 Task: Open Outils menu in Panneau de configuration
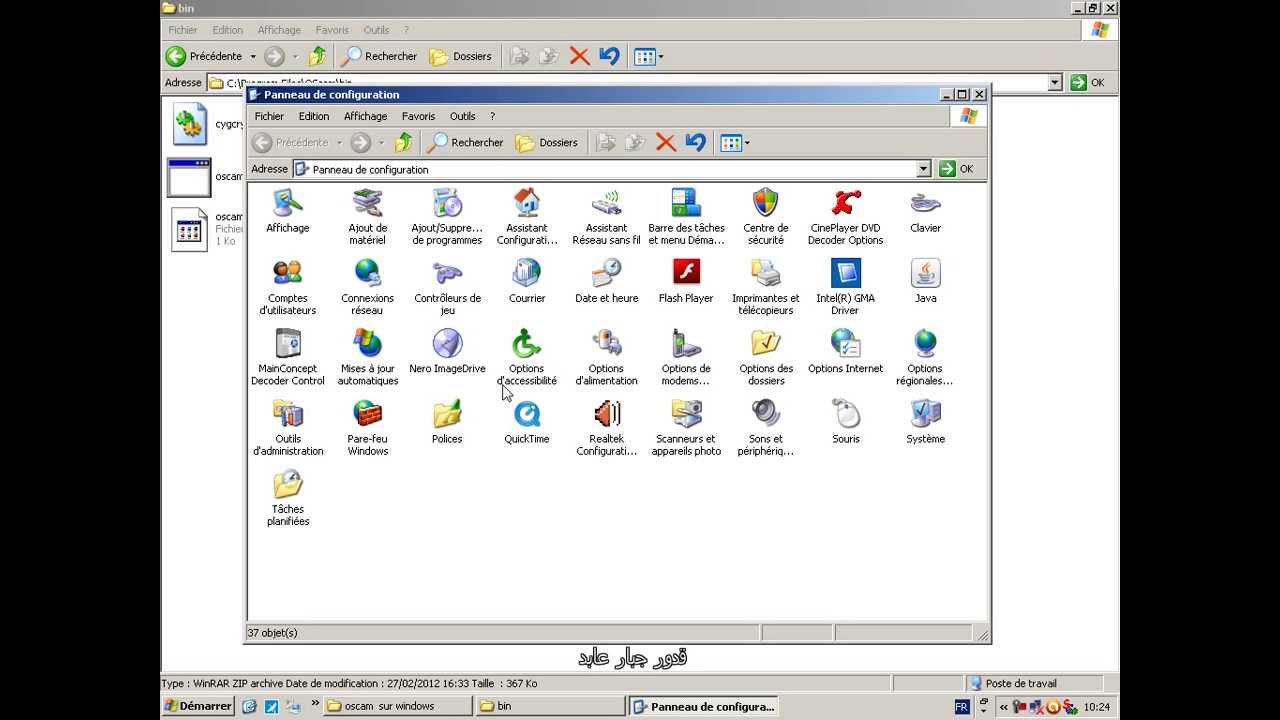click(462, 116)
